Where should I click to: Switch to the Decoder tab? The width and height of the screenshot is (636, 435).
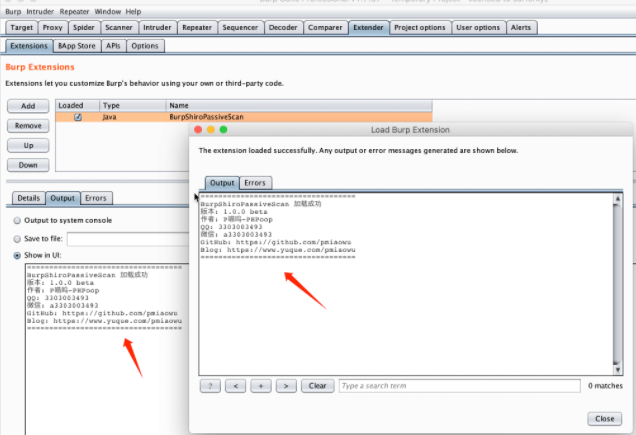[x=283, y=28]
